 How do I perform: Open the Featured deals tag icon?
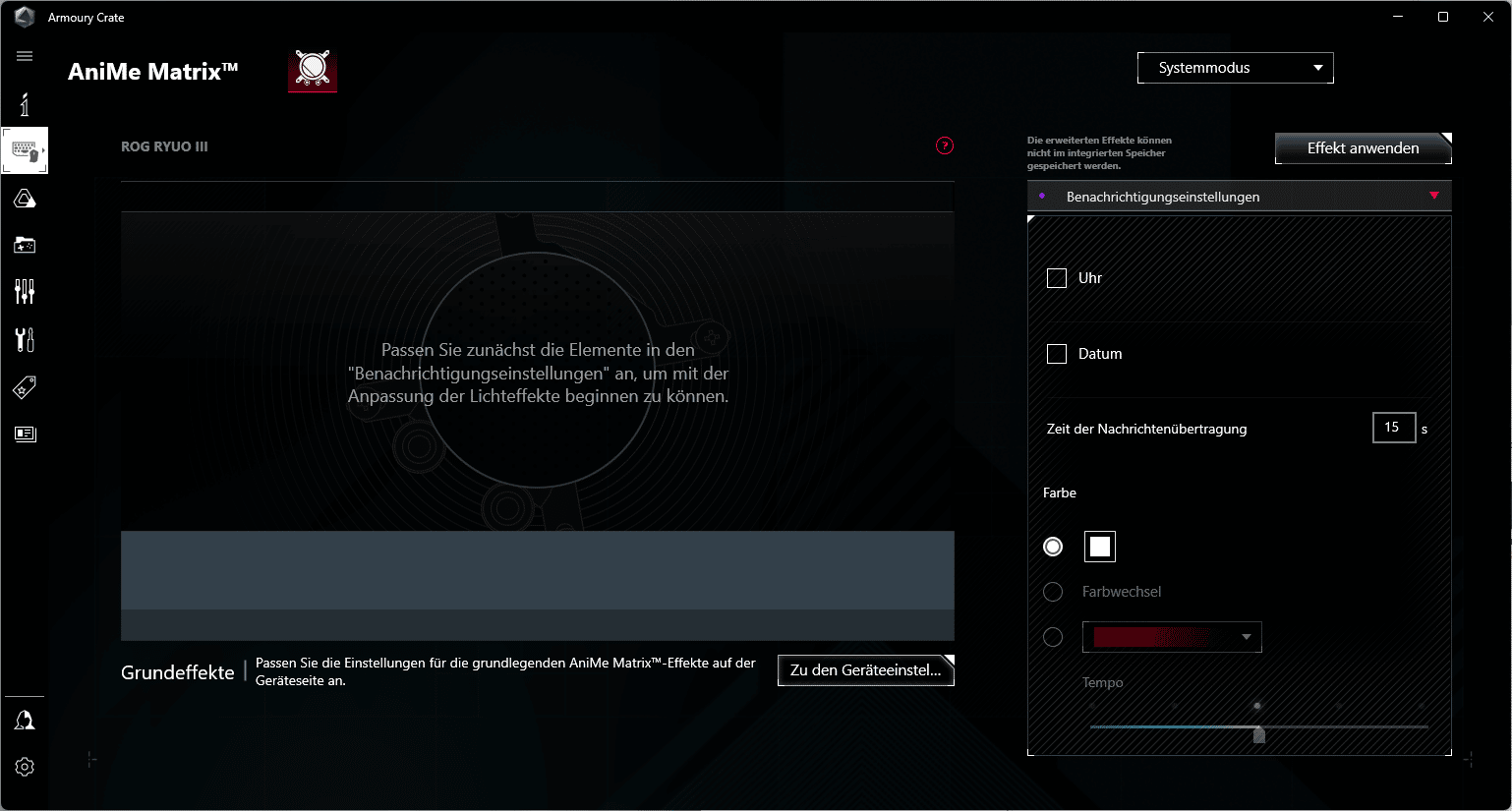click(x=25, y=387)
